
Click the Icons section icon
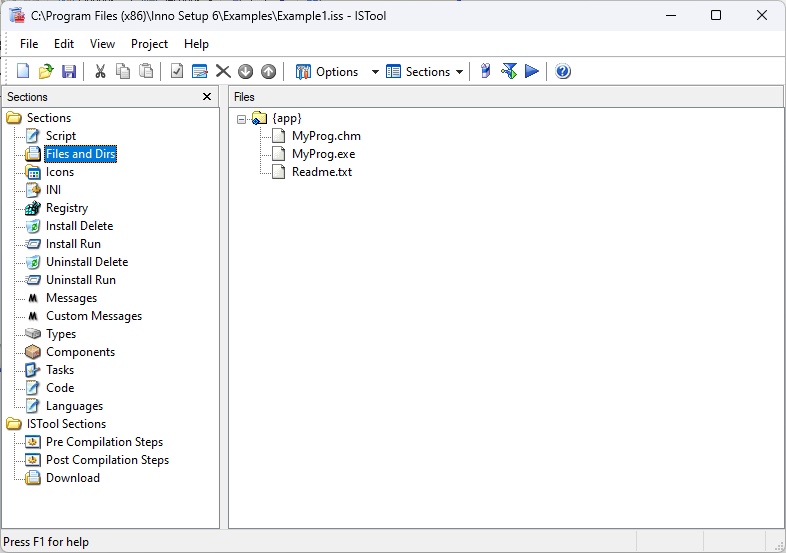(33, 172)
